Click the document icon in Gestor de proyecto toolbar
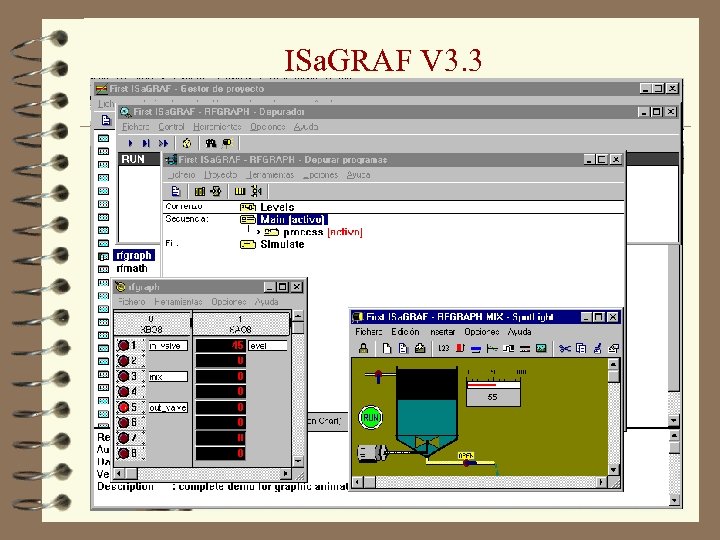 click(x=106, y=120)
